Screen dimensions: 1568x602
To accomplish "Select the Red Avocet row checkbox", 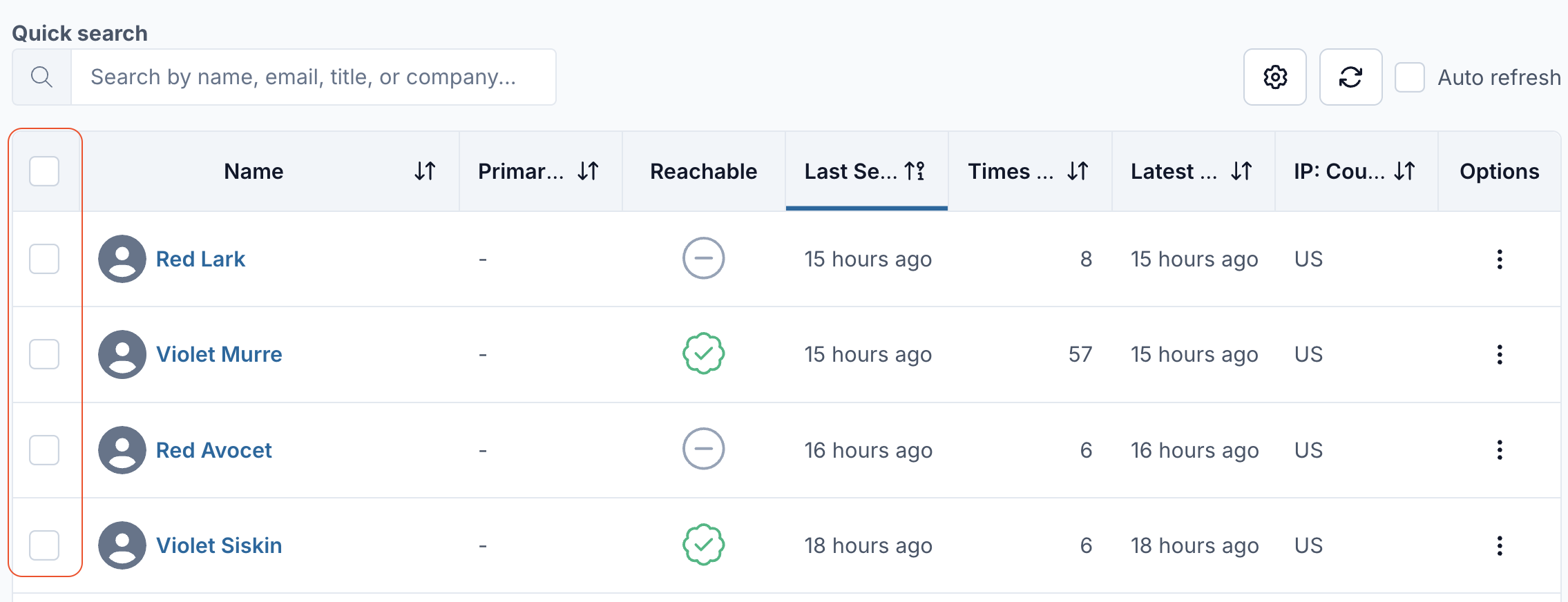I will (44, 450).
